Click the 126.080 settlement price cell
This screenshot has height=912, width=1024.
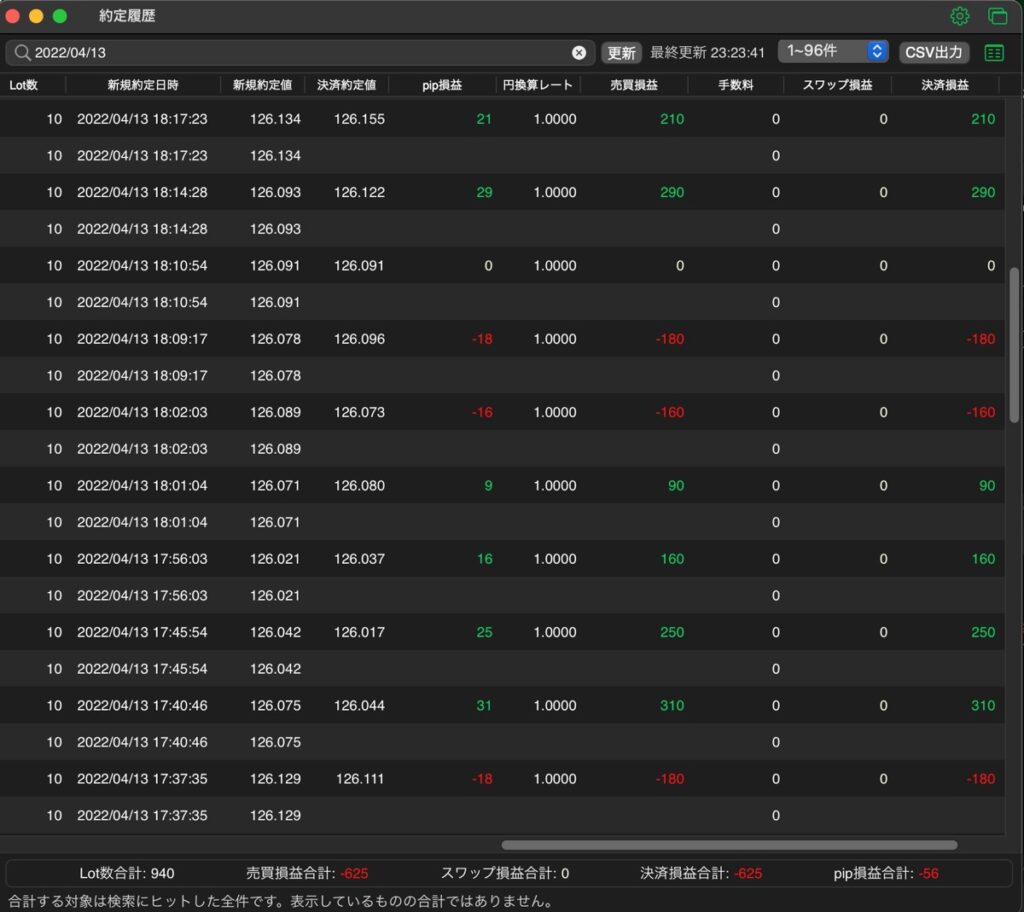(x=359, y=485)
